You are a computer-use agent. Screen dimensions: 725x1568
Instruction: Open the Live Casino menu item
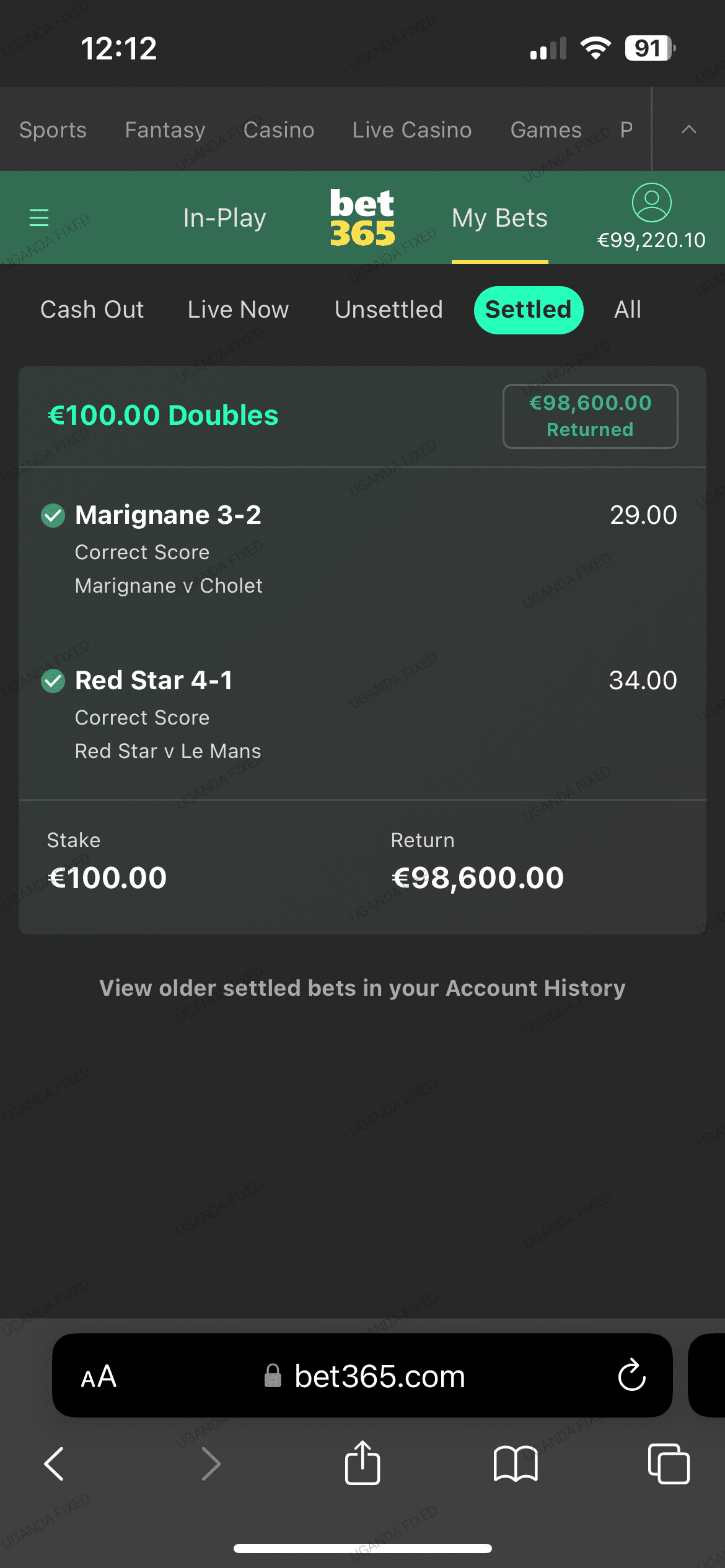click(412, 130)
